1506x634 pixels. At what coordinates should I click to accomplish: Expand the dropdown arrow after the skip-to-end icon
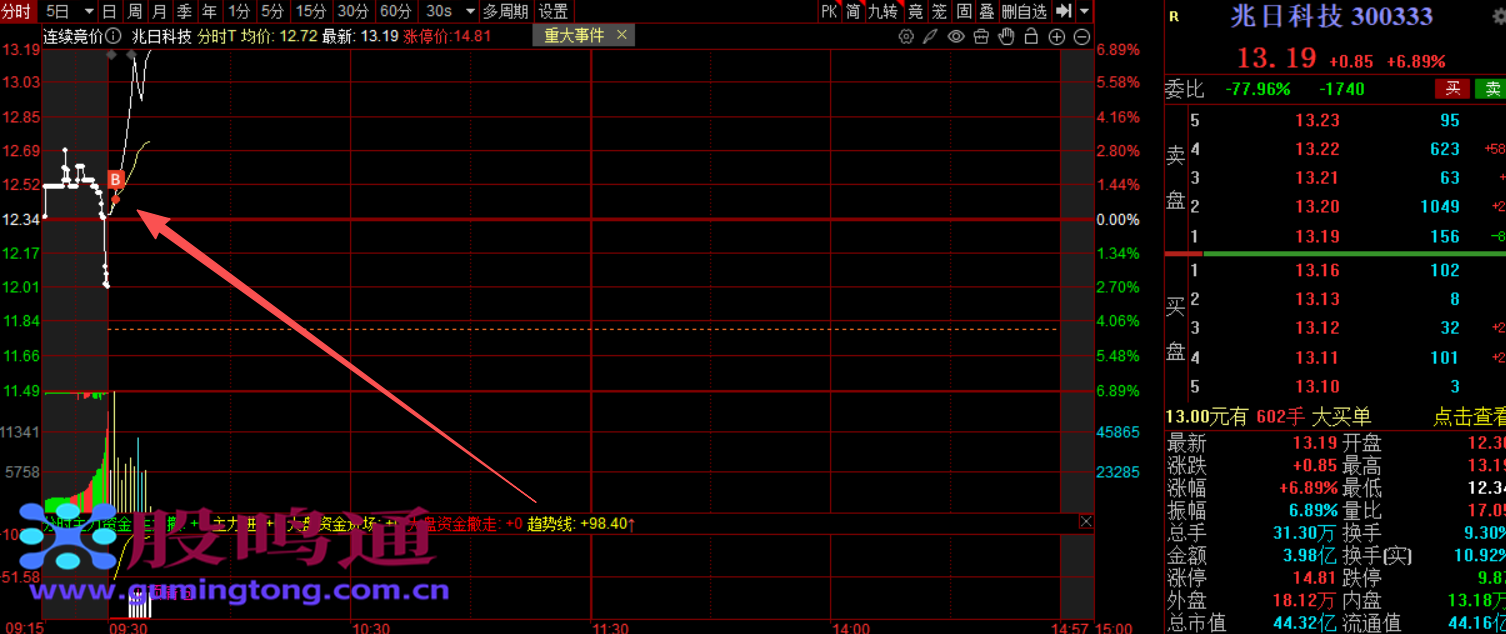pos(1085,12)
